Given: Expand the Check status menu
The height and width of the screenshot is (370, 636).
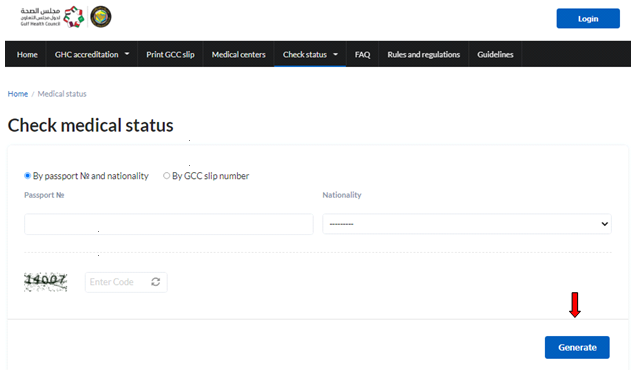Looking at the screenshot, I should click(x=310, y=54).
